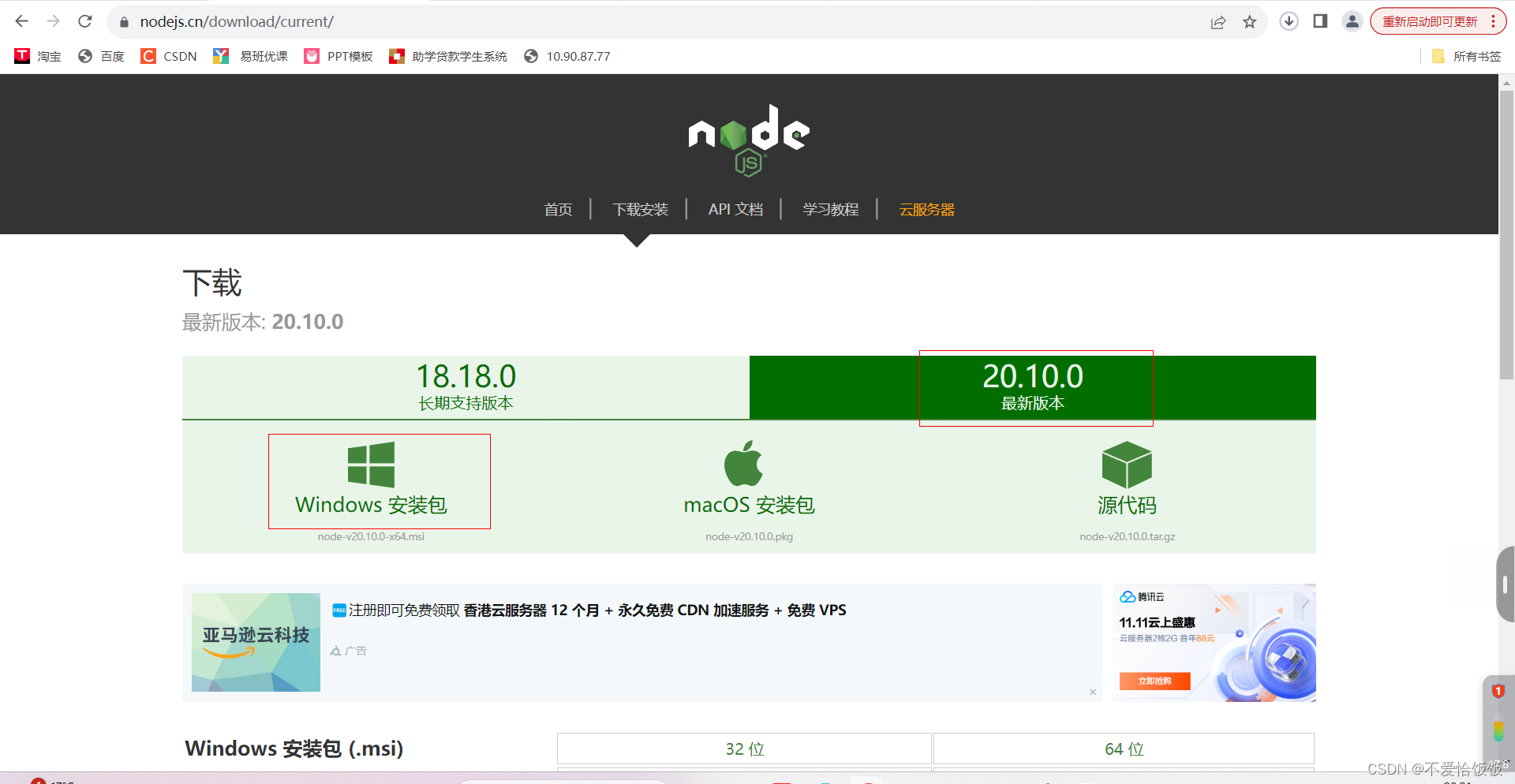Image resolution: width=1515 pixels, height=784 pixels.
Task: Download the Windows 安装包
Action: [x=371, y=480]
